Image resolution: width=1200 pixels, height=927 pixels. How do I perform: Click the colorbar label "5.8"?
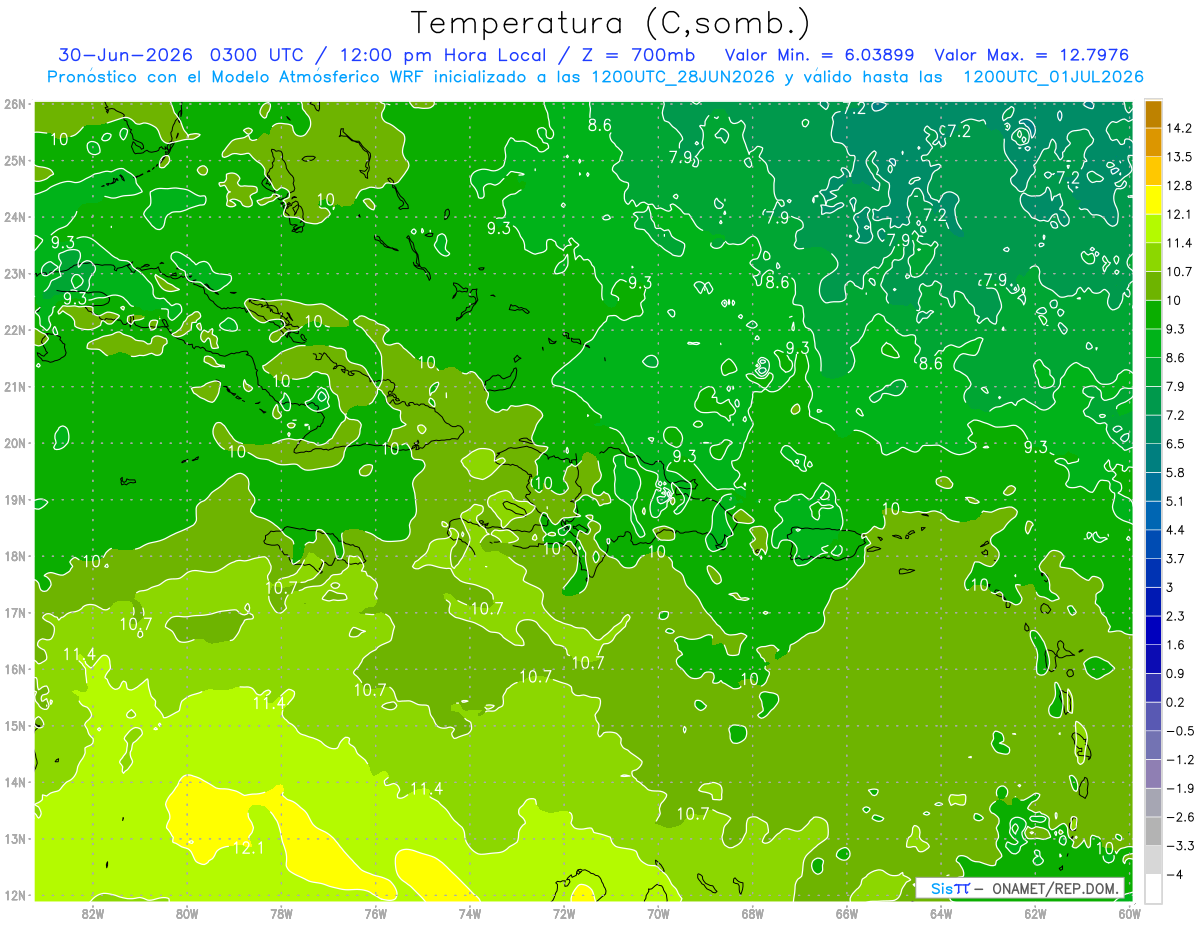click(1175, 473)
